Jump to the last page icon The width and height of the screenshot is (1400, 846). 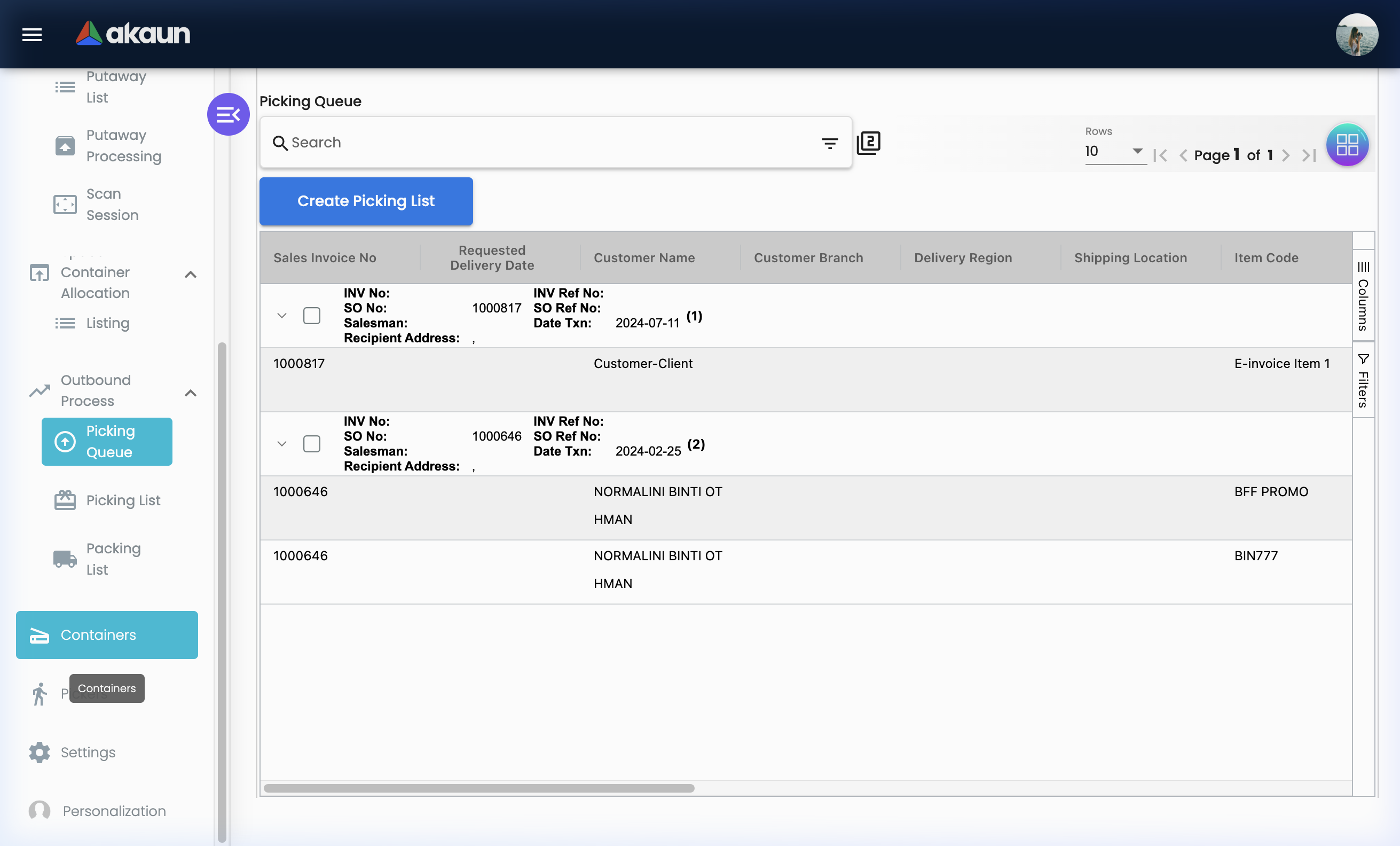pos(1309,155)
